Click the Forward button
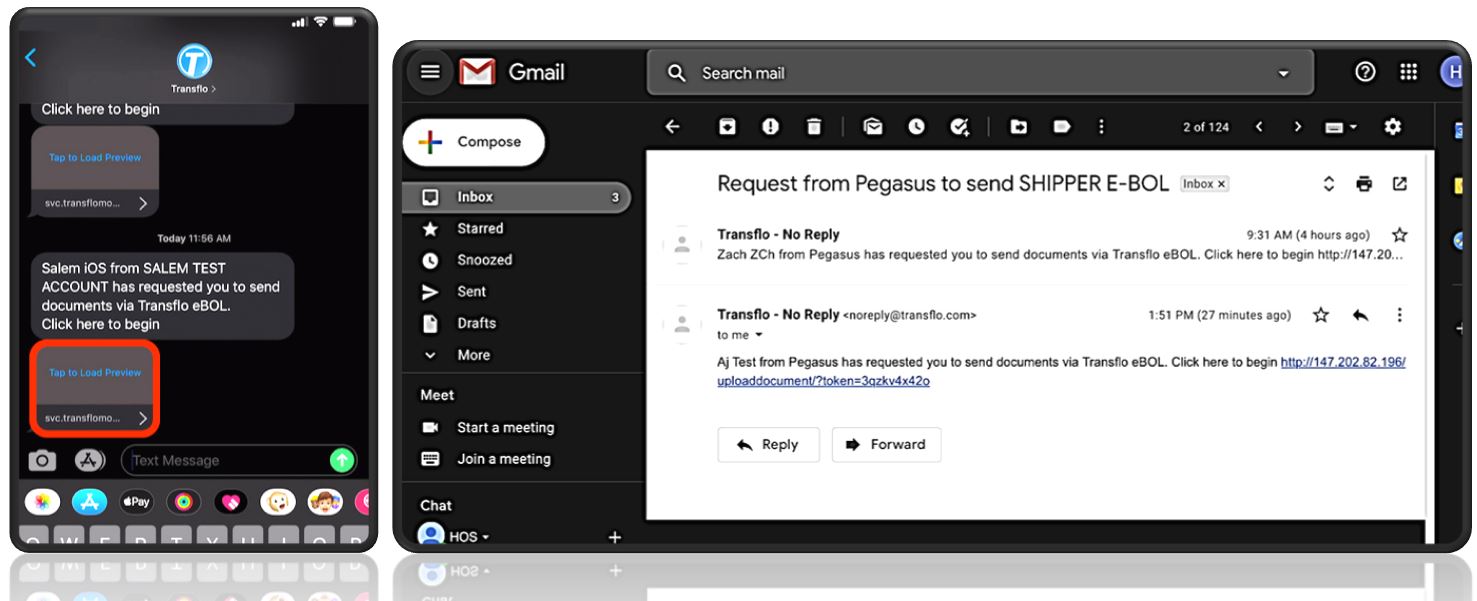Screen dimensions: 1477x601 [886, 445]
